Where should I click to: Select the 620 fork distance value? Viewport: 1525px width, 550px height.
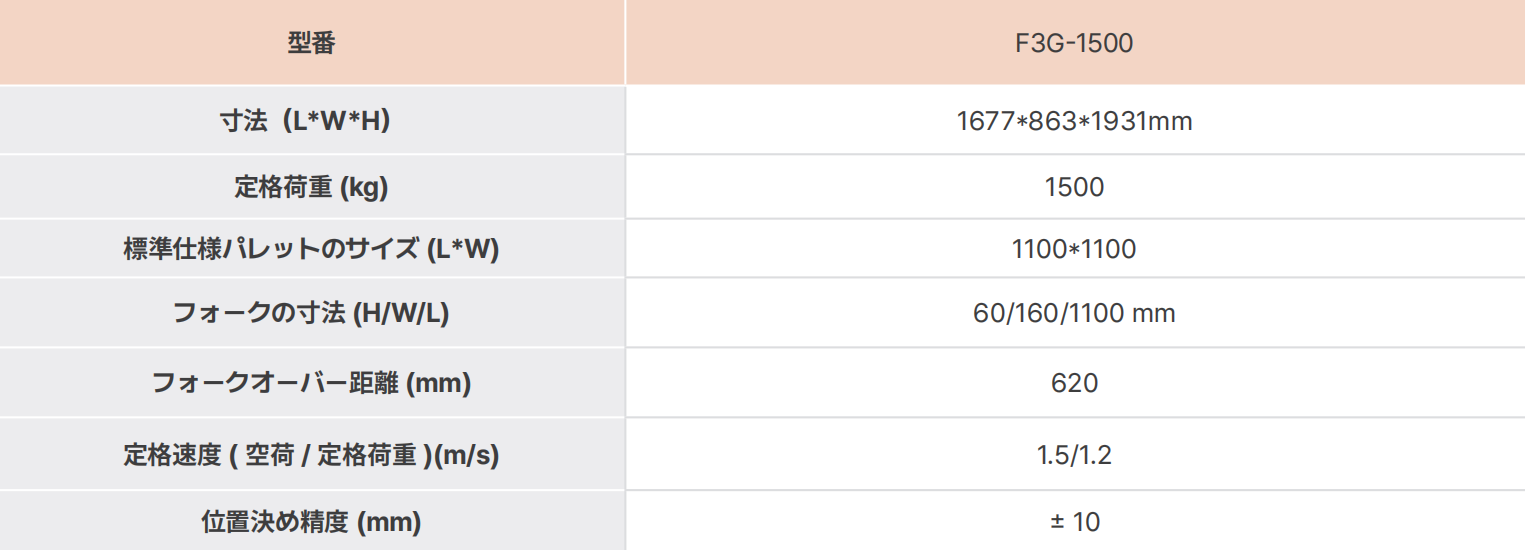tap(1074, 383)
